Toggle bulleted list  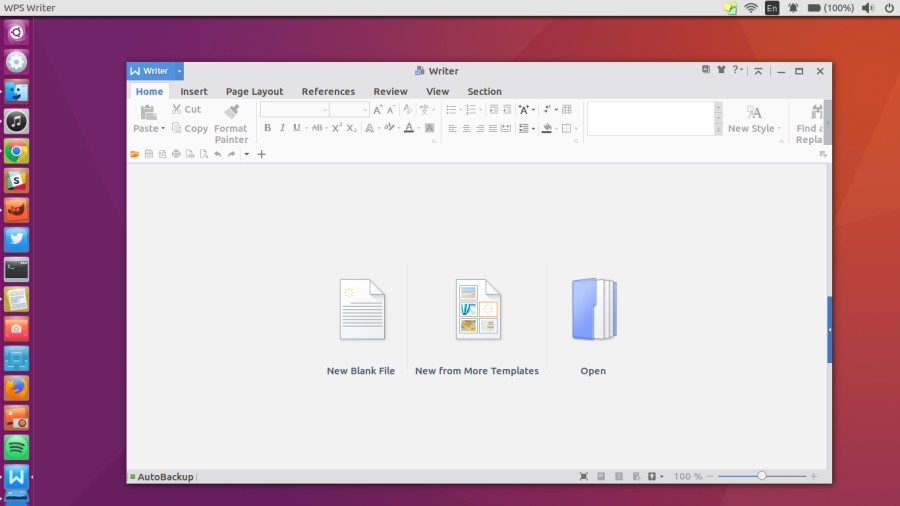coord(452,110)
